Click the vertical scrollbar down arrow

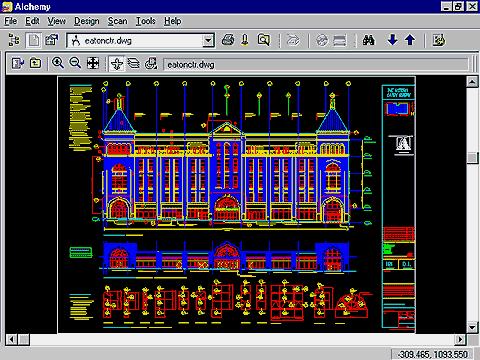pyautogui.click(x=472, y=327)
